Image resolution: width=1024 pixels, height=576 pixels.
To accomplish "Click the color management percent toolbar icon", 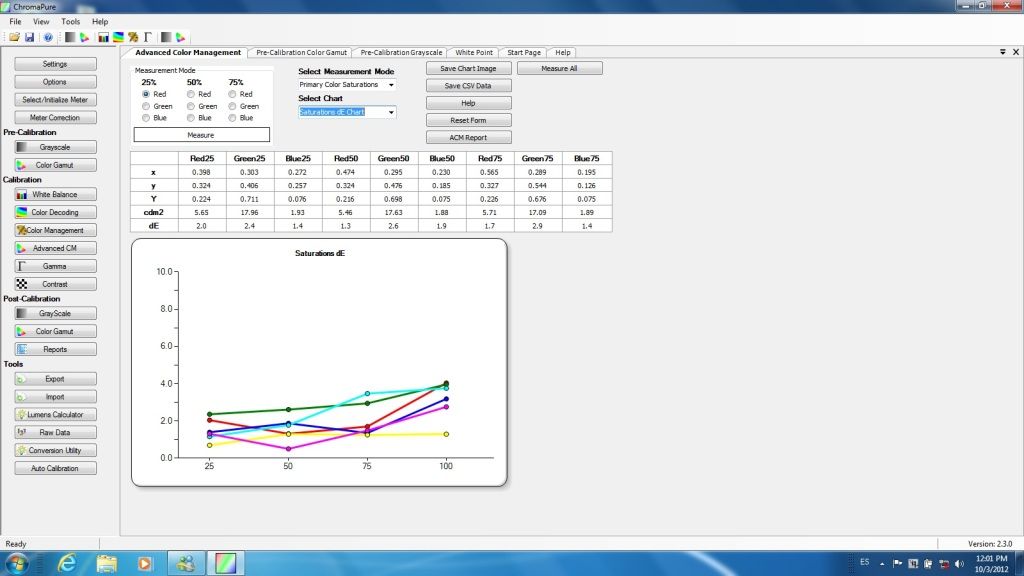I will [x=133, y=37].
